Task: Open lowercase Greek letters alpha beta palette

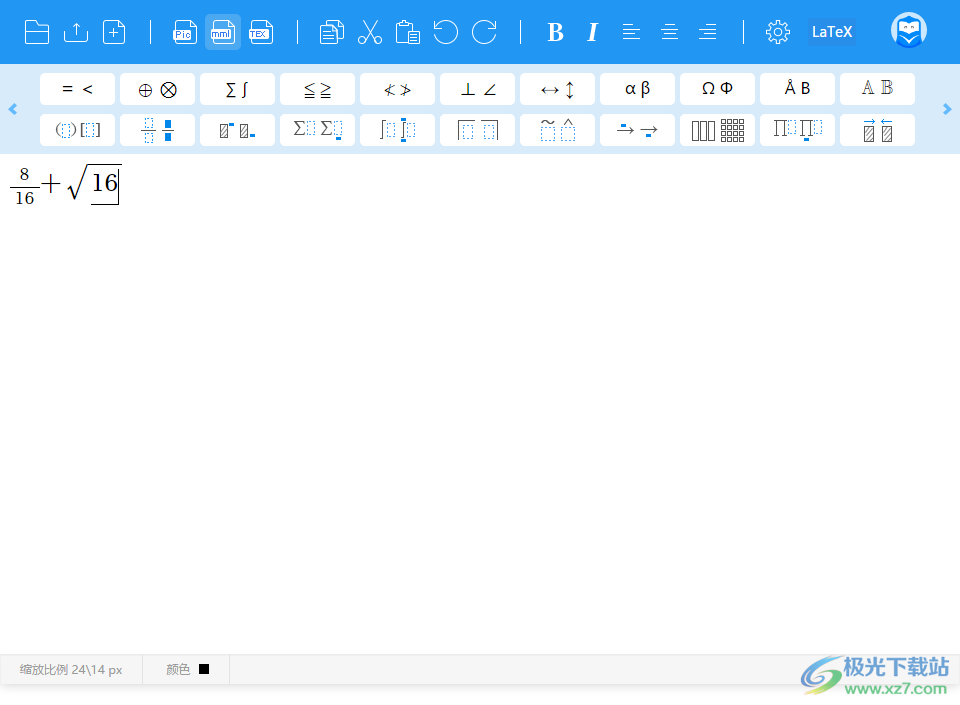Action: [x=637, y=89]
